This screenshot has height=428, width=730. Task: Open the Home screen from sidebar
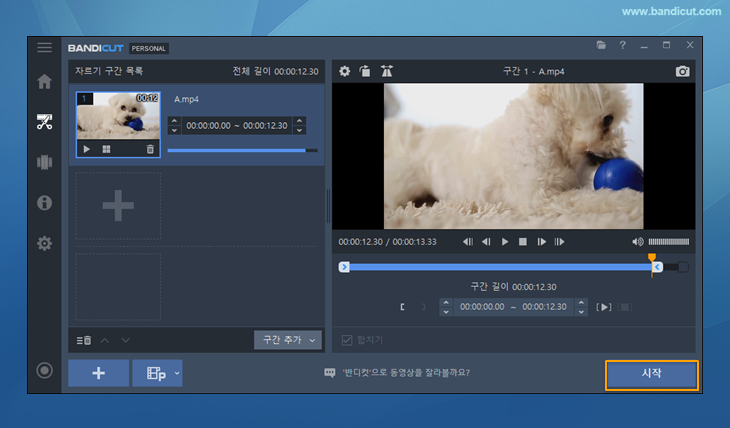tap(44, 82)
